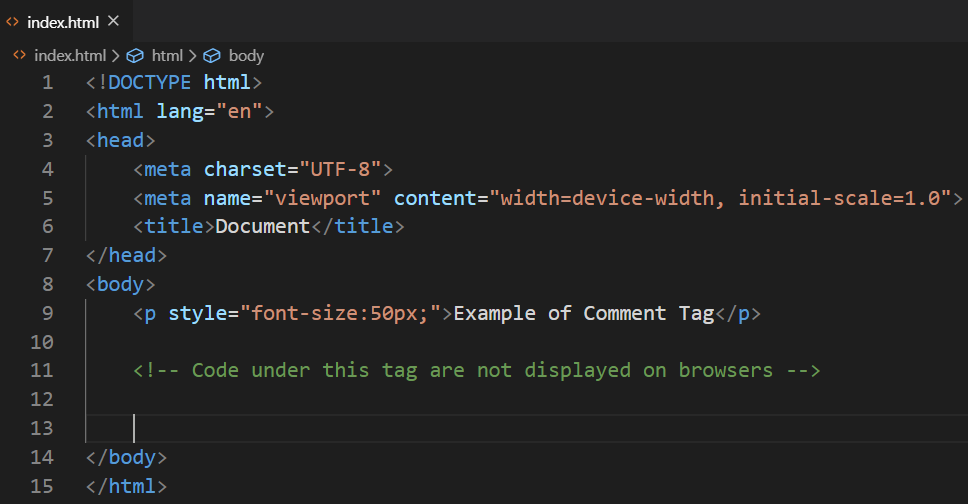Click the chevron after index.html breadcrumb

click(x=115, y=56)
